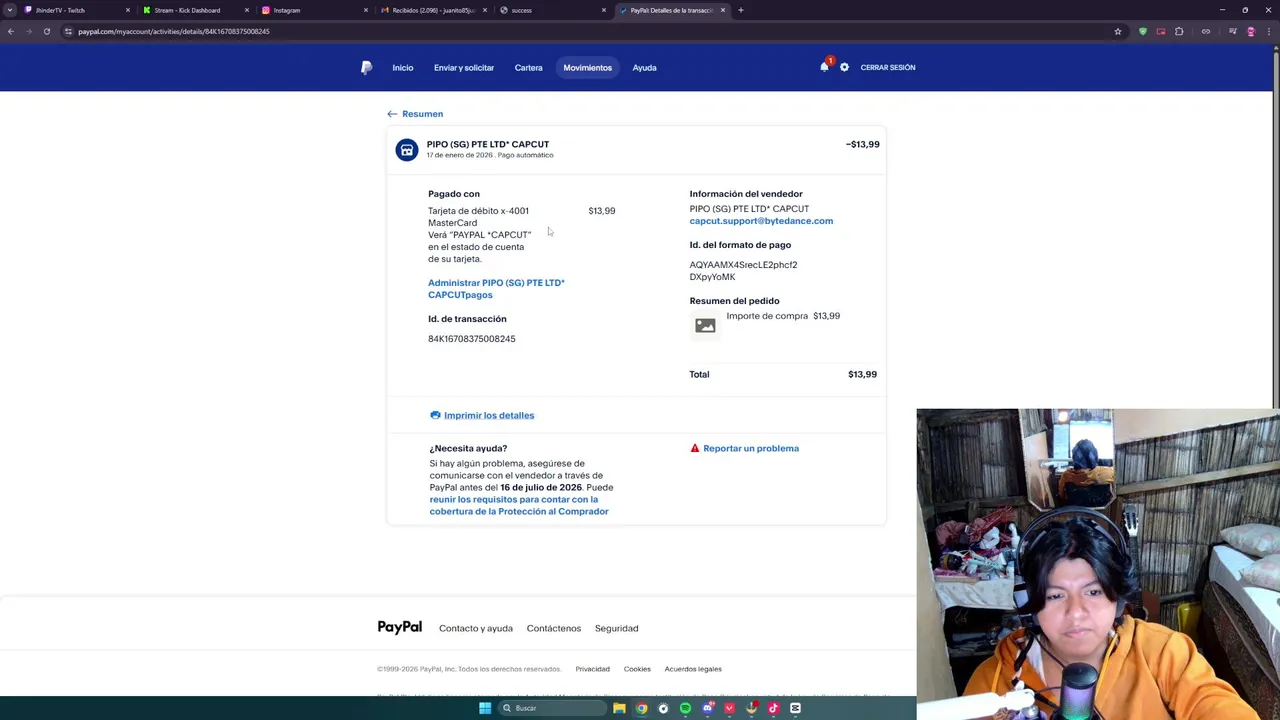Image resolution: width=1280 pixels, height=720 pixels.
Task: Open CapCut from the taskbar
Action: (x=795, y=708)
